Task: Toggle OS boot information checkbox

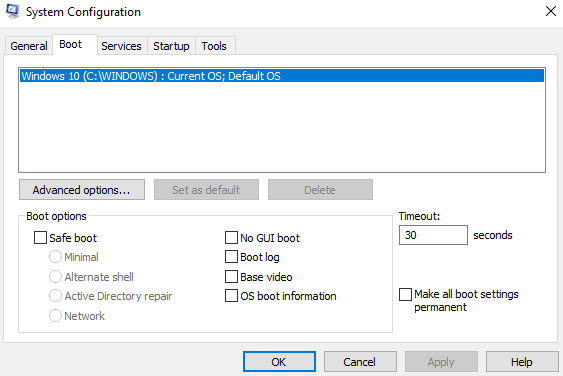Action: (231, 296)
